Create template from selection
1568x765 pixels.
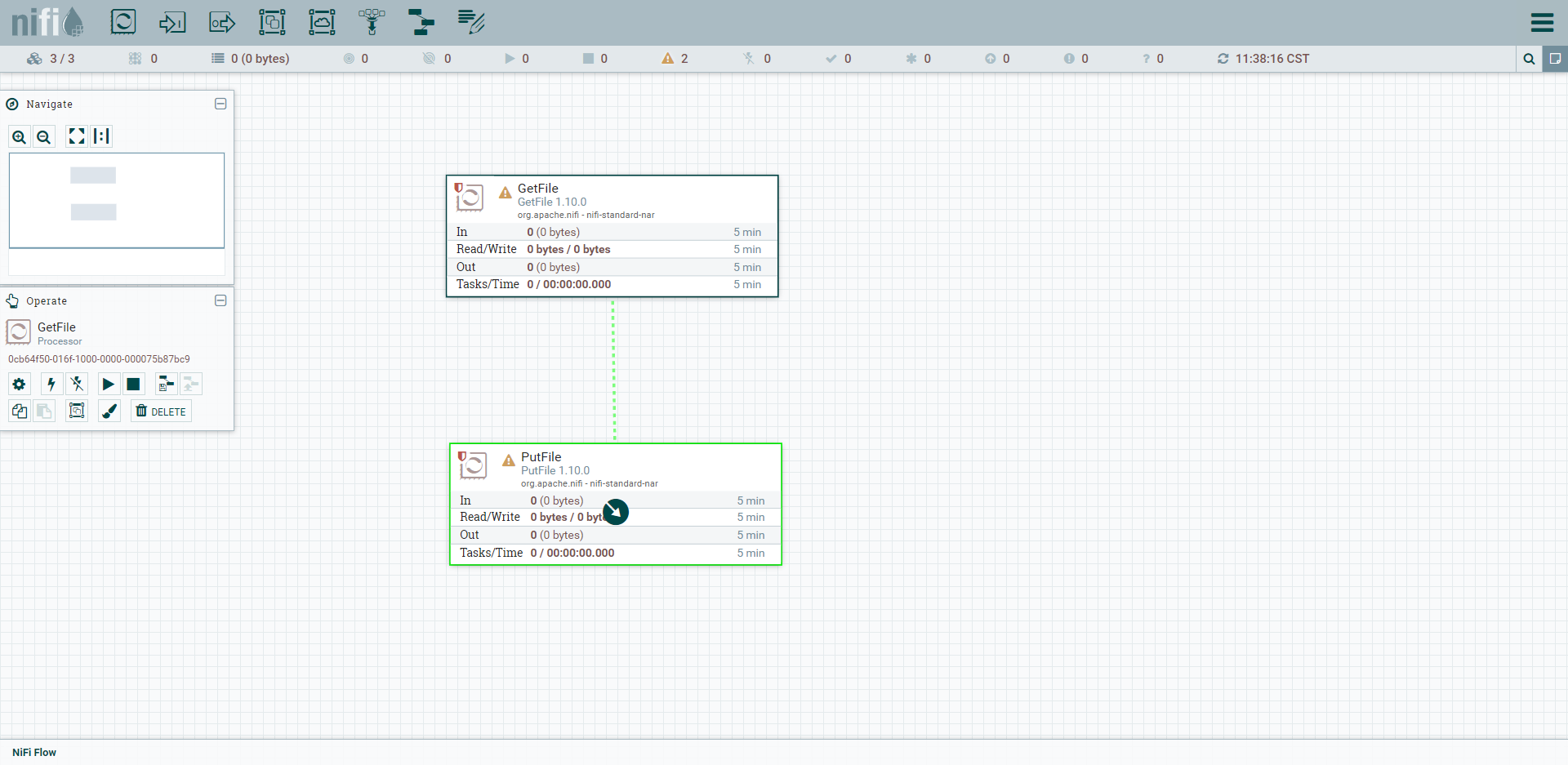tap(166, 384)
